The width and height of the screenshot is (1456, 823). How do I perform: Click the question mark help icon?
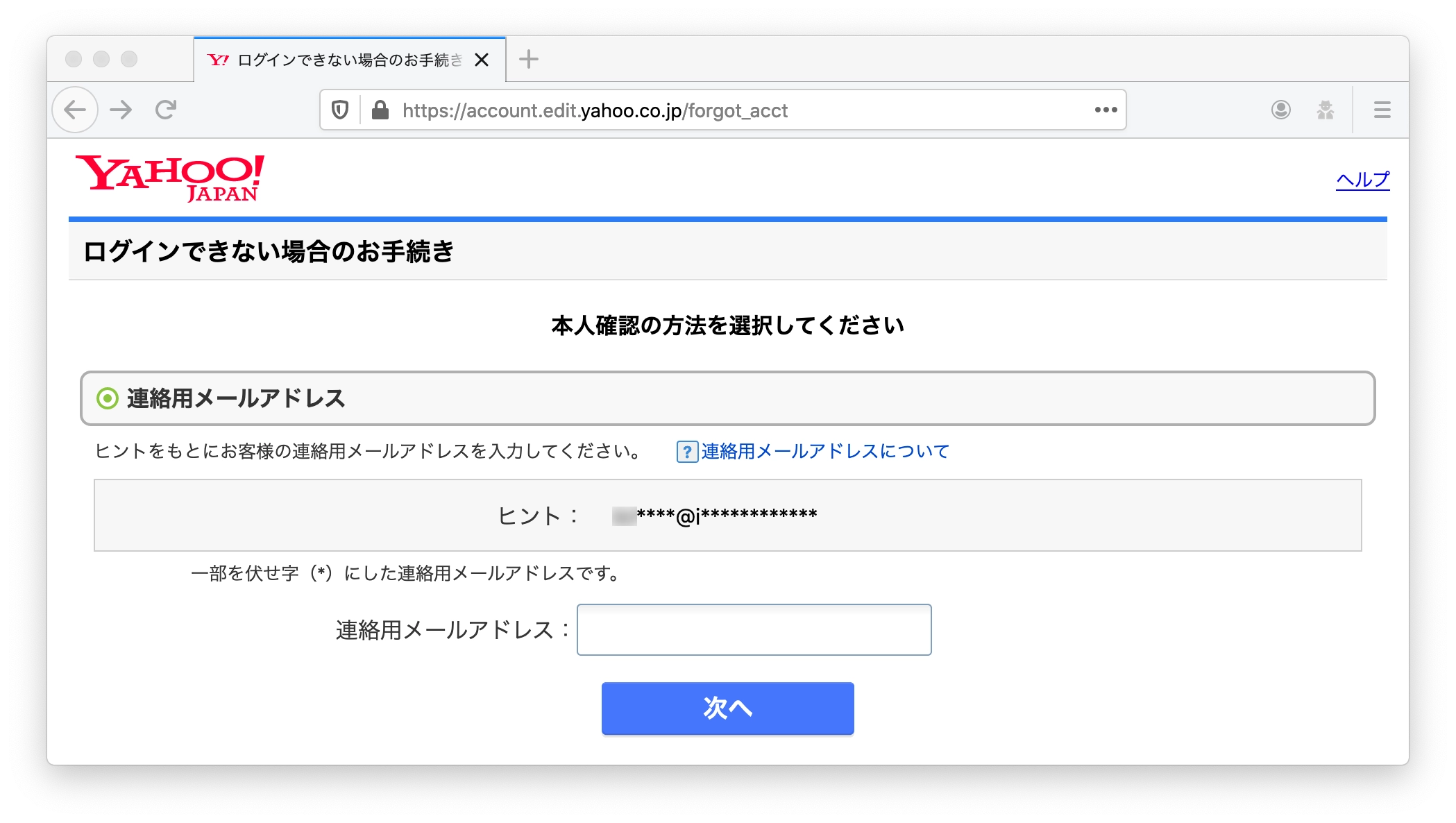686,452
